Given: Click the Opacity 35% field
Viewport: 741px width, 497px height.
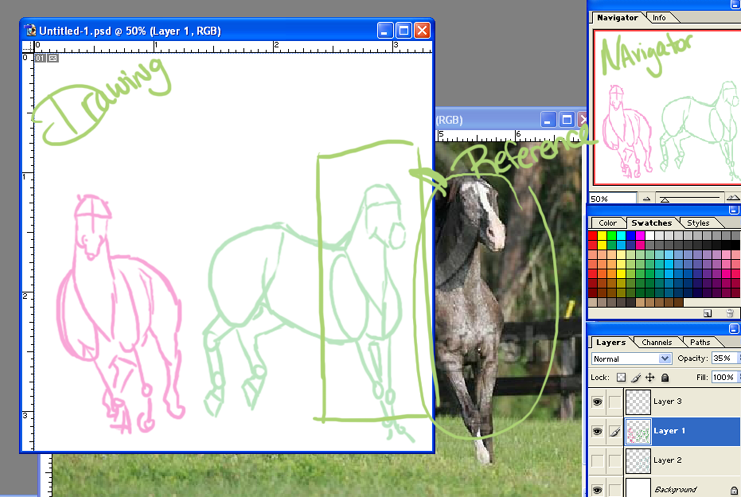Looking at the screenshot, I should coord(723,358).
